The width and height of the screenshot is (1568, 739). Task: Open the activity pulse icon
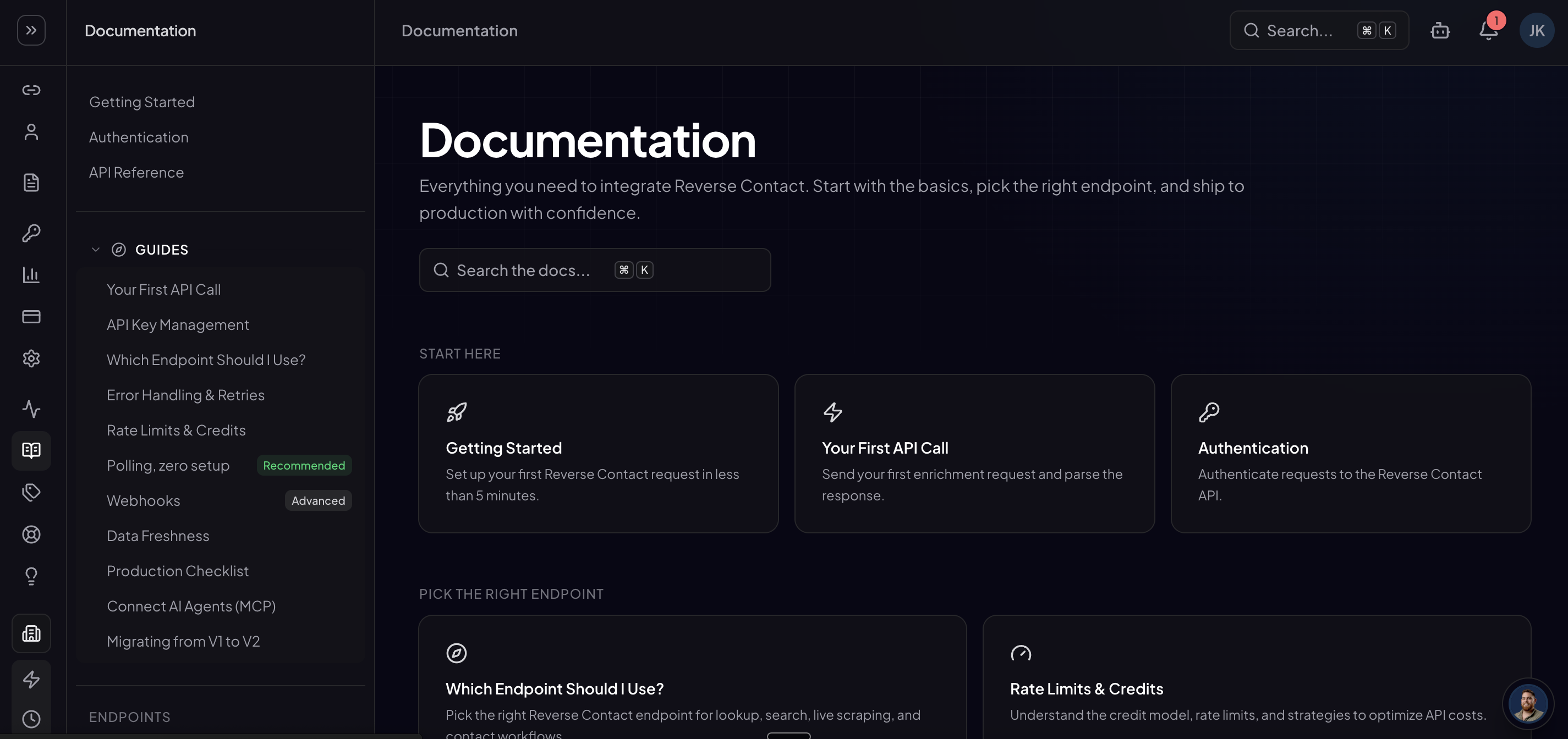[x=31, y=409]
